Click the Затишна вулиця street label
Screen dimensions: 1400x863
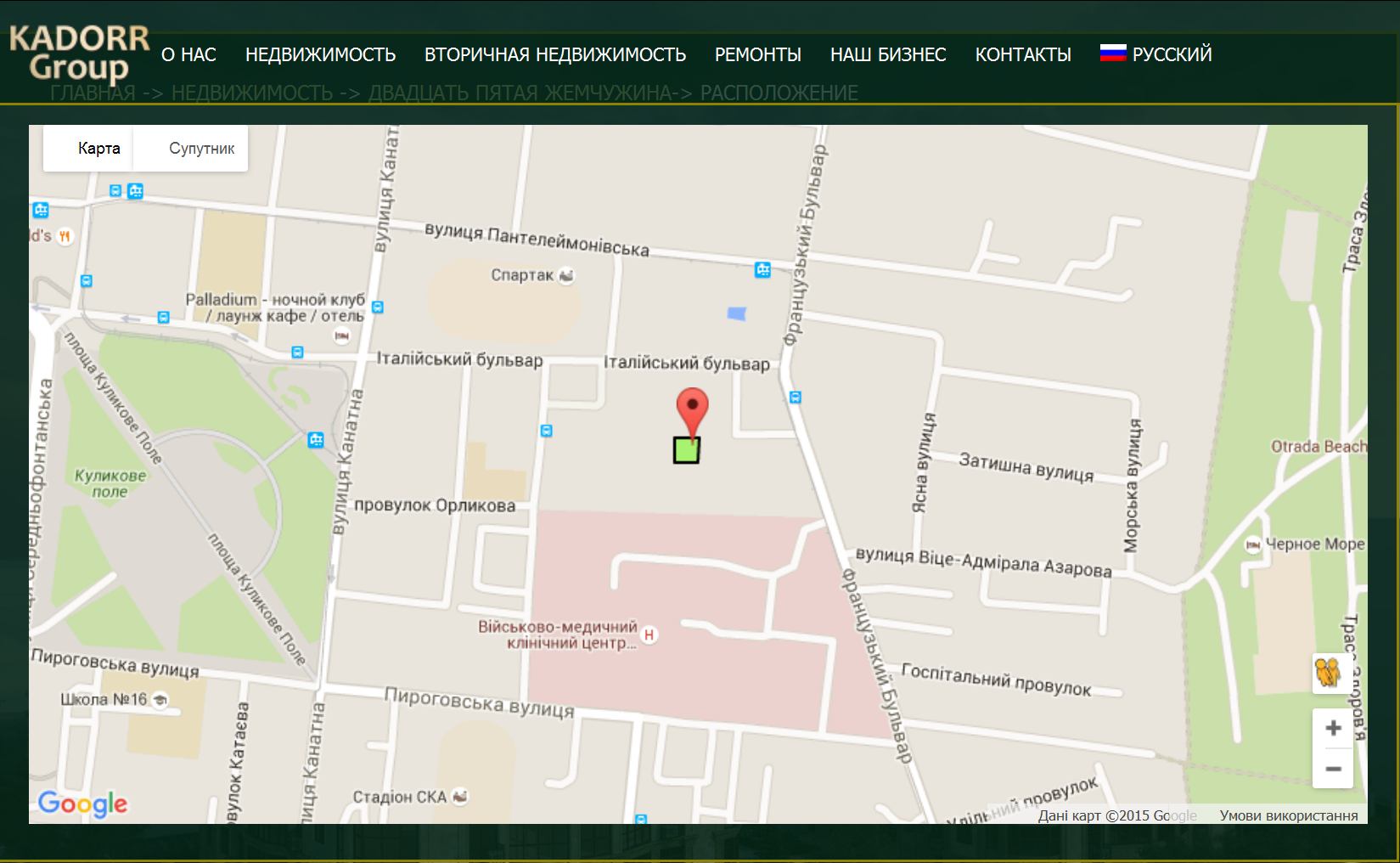point(1026,466)
